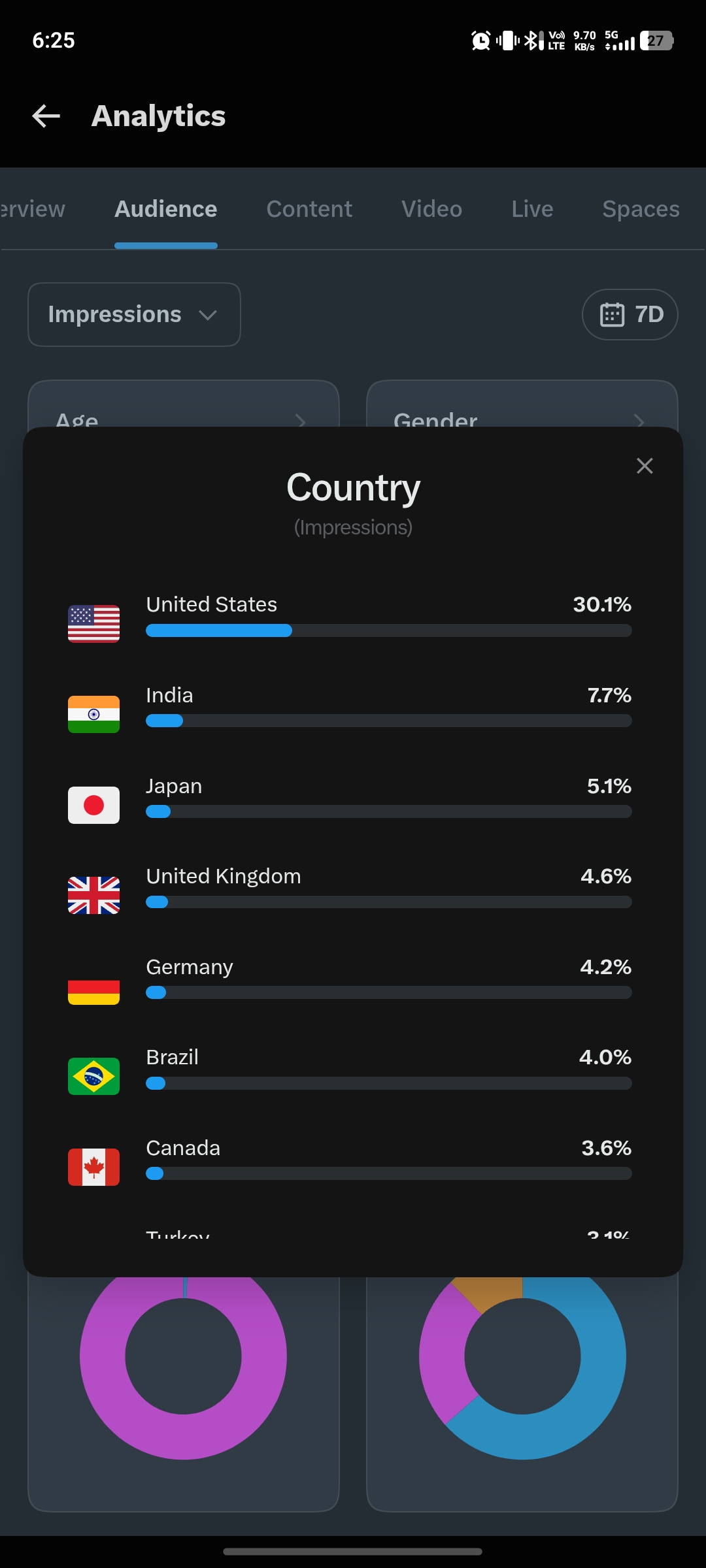This screenshot has height=1568, width=706.
Task: Tap the Japan flag icon
Action: click(93, 805)
